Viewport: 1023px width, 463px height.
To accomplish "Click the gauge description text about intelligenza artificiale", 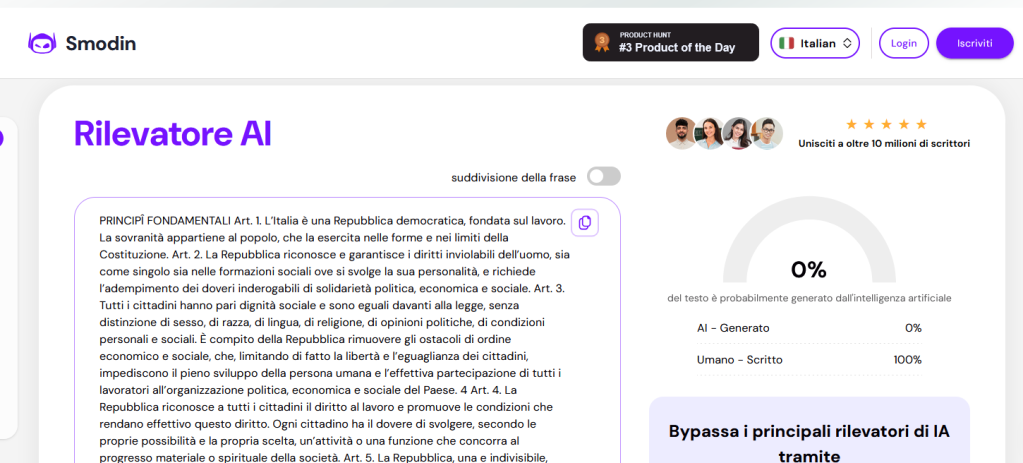I will point(809,298).
